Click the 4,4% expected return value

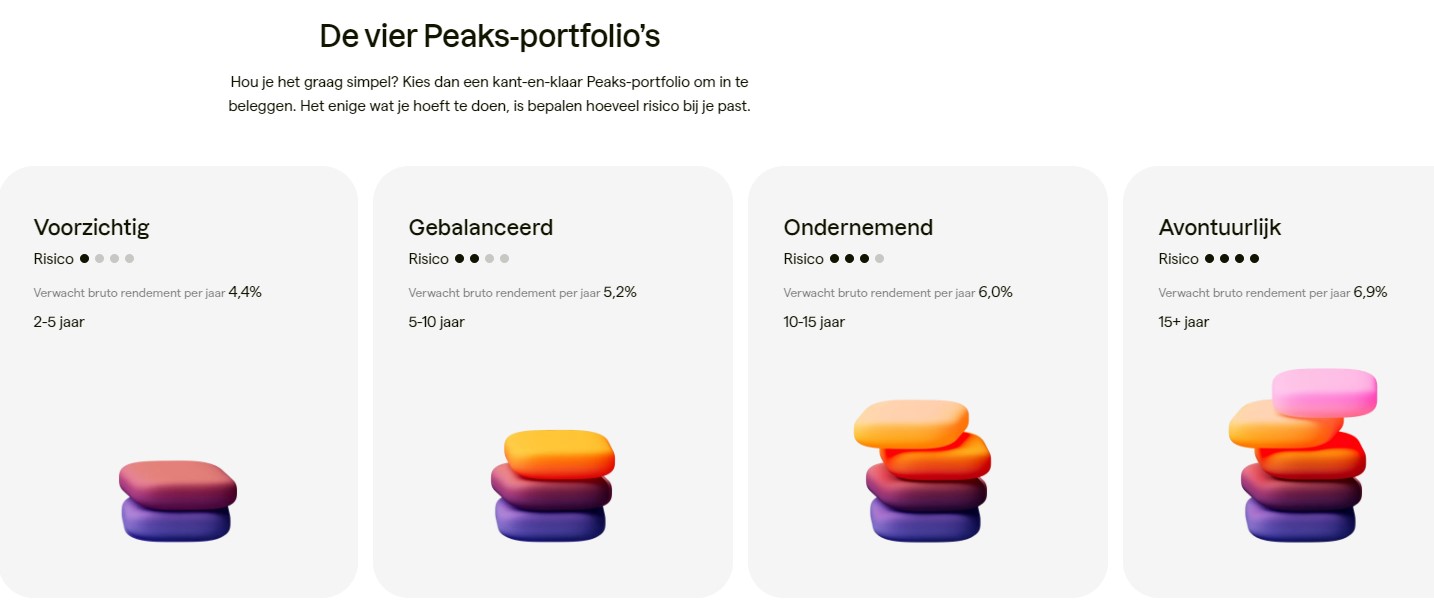(x=245, y=292)
